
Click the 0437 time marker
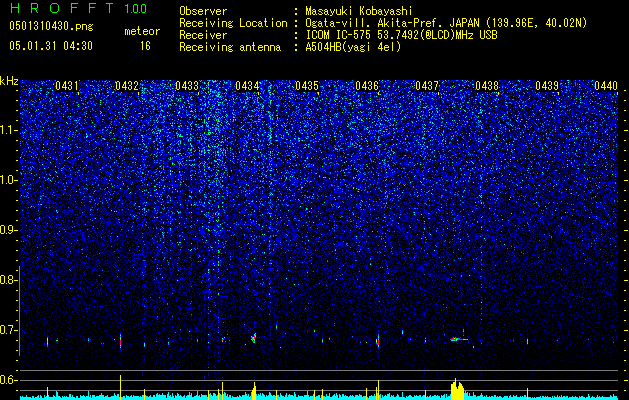coord(427,86)
